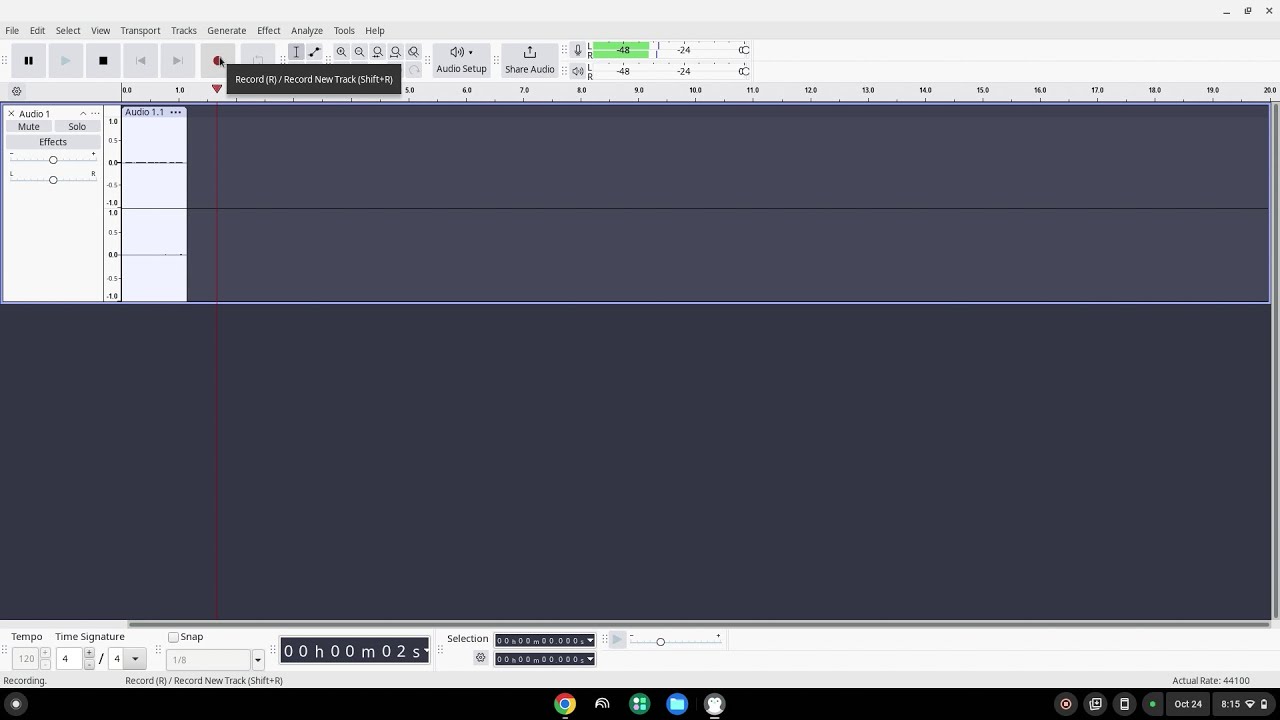
Task: Click the Zoom Toggle icon
Action: pos(413,52)
